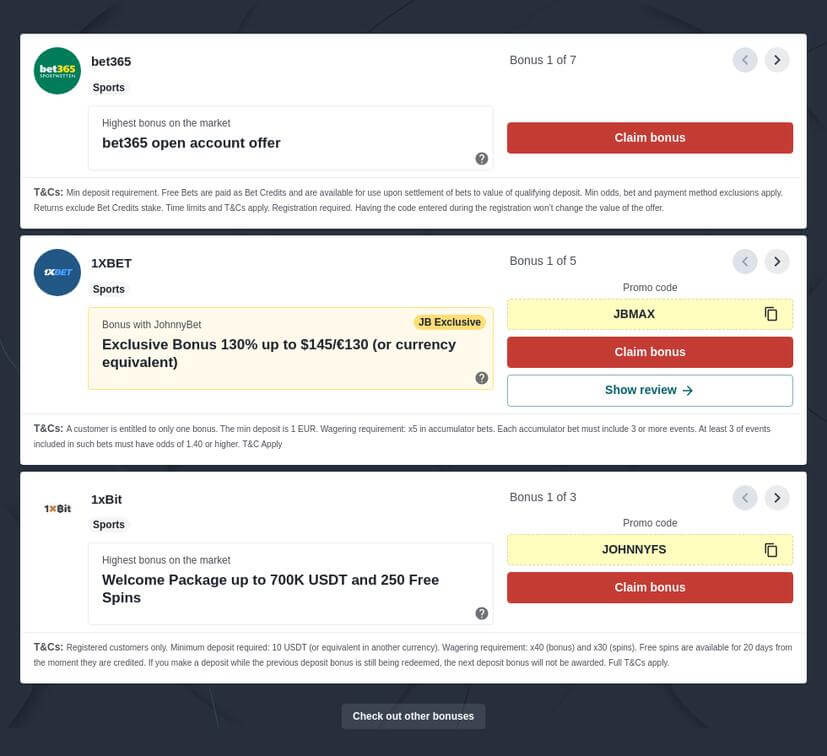Open Show review for 1XBET
The image size is (827, 756).
(x=650, y=390)
